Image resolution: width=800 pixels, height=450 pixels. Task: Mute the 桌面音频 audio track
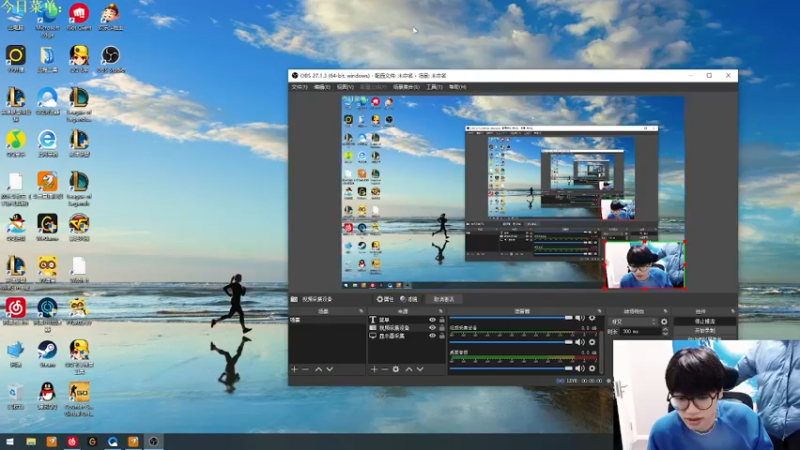click(580, 368)
